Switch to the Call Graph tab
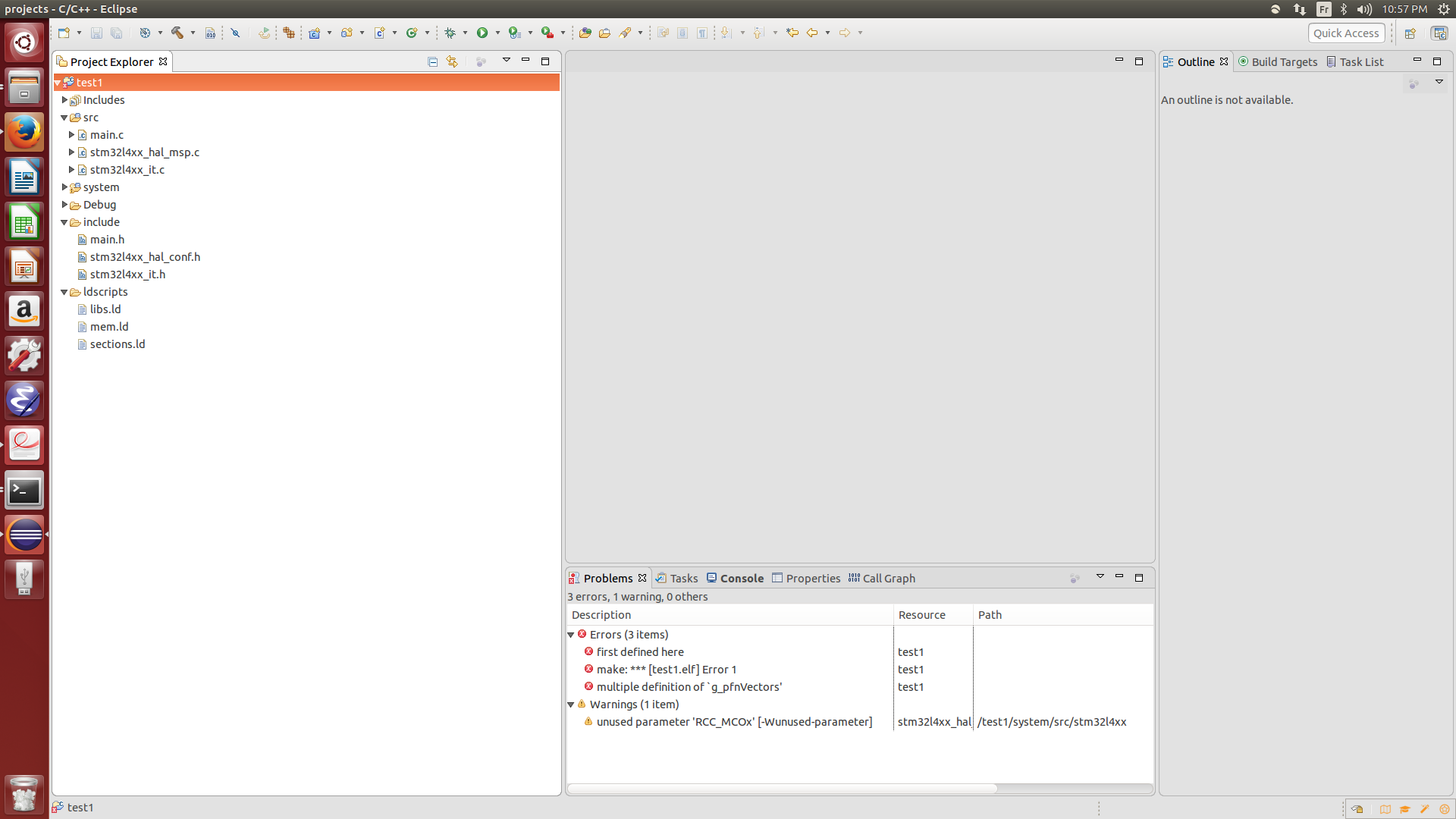Screen dimensions: 1456x819 pyautogui.click(x=882, y=578)
